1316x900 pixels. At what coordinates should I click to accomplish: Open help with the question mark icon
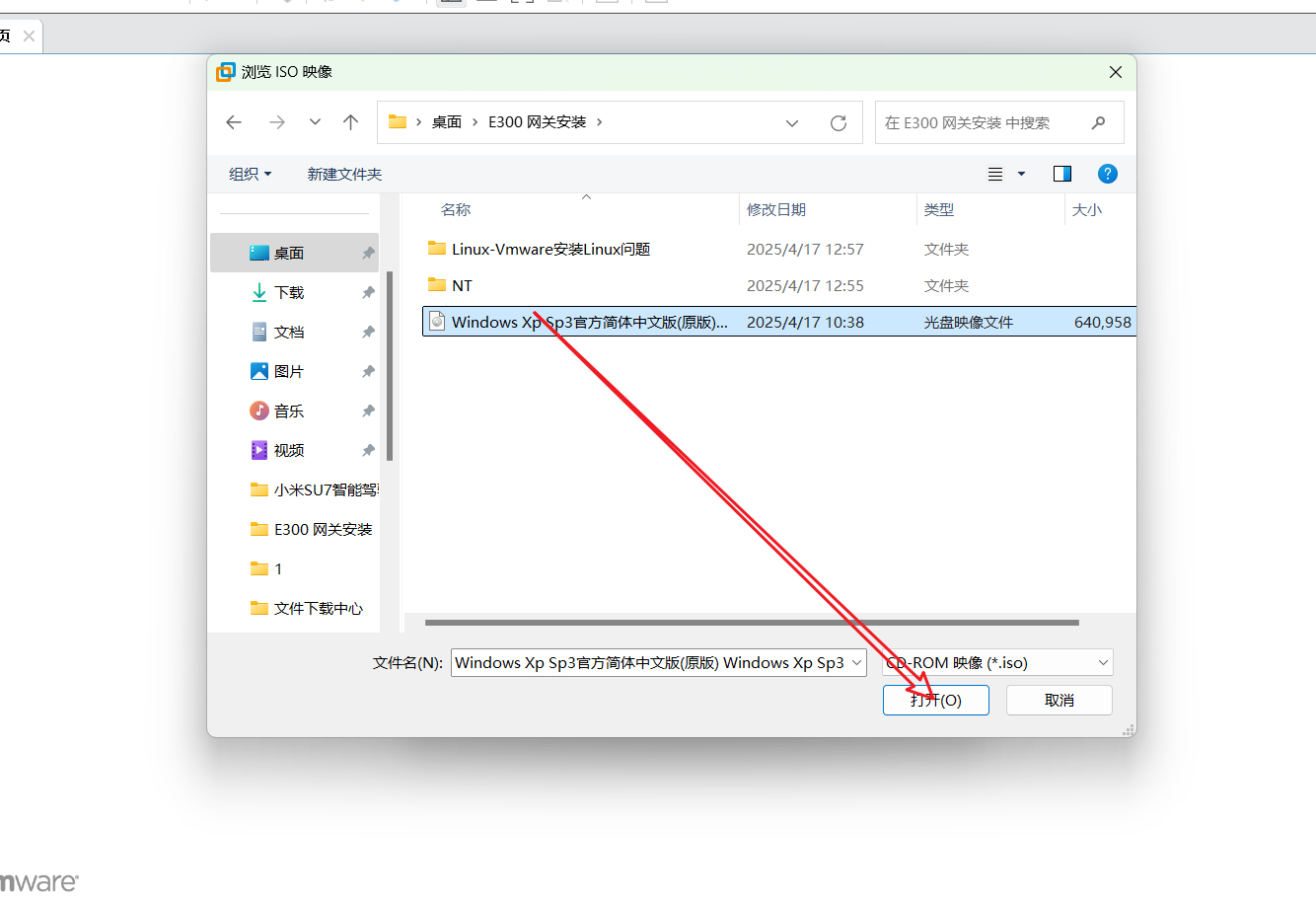pyautogui.click(x=1108, y=174)
